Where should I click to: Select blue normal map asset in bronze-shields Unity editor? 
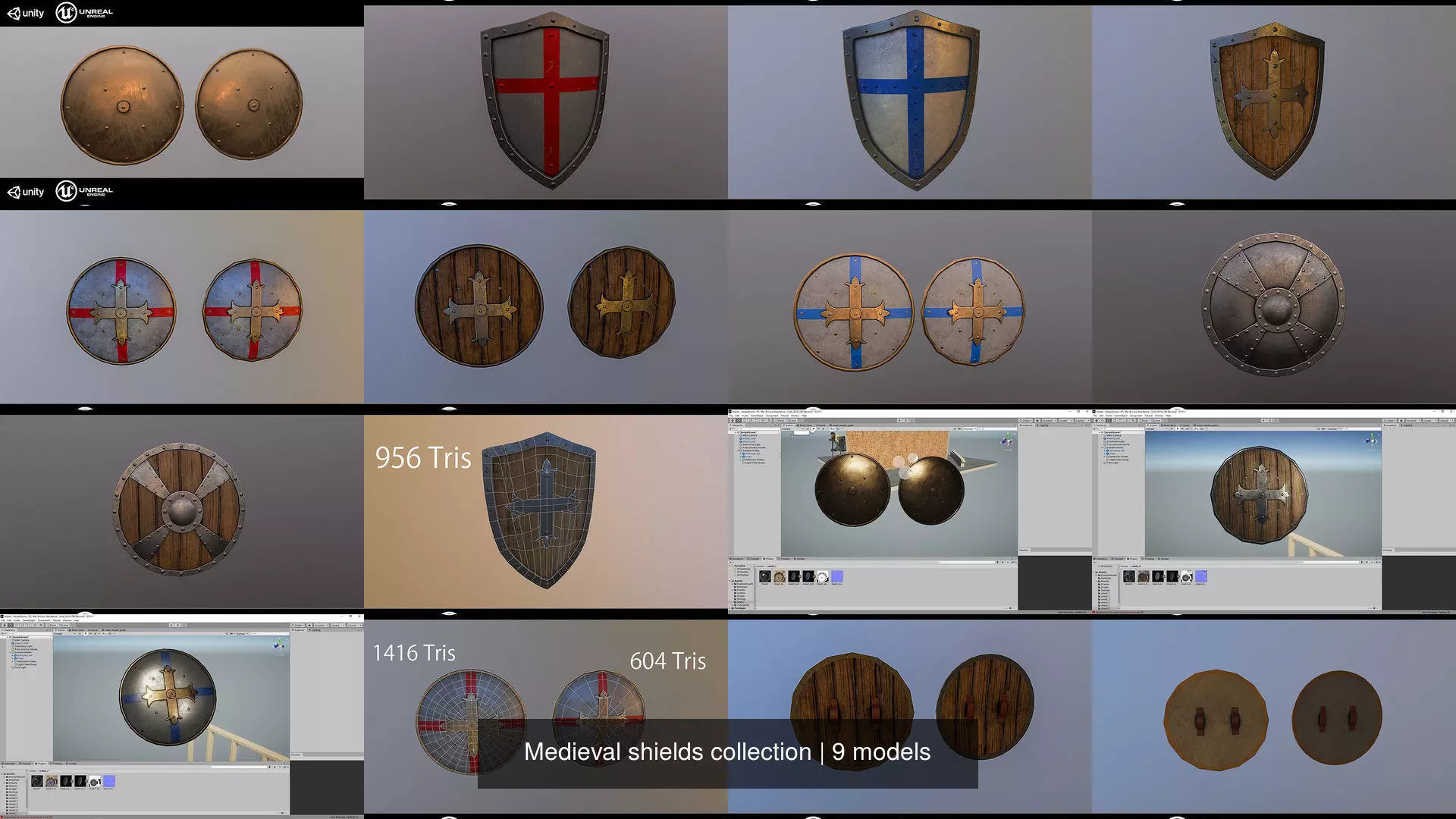pyautogui.click(x=837, y=577)
